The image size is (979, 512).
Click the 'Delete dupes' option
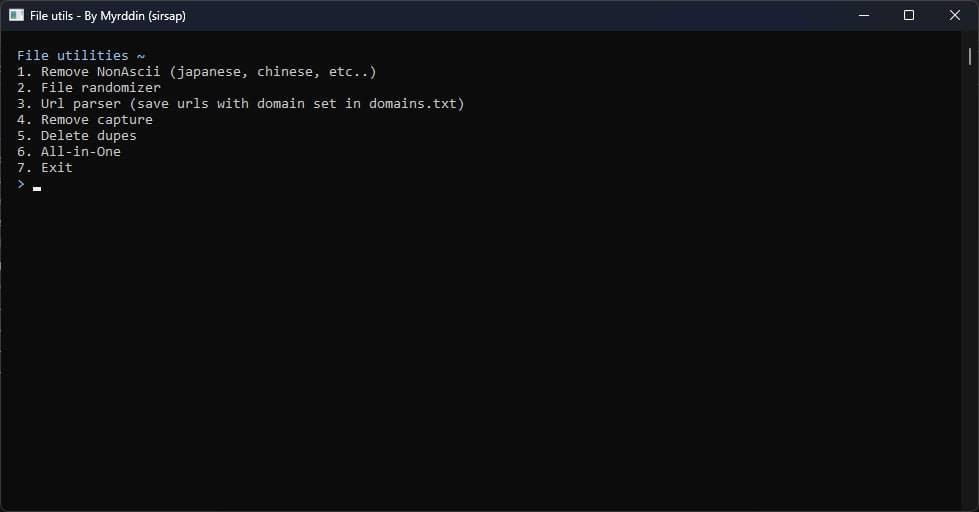76,136
